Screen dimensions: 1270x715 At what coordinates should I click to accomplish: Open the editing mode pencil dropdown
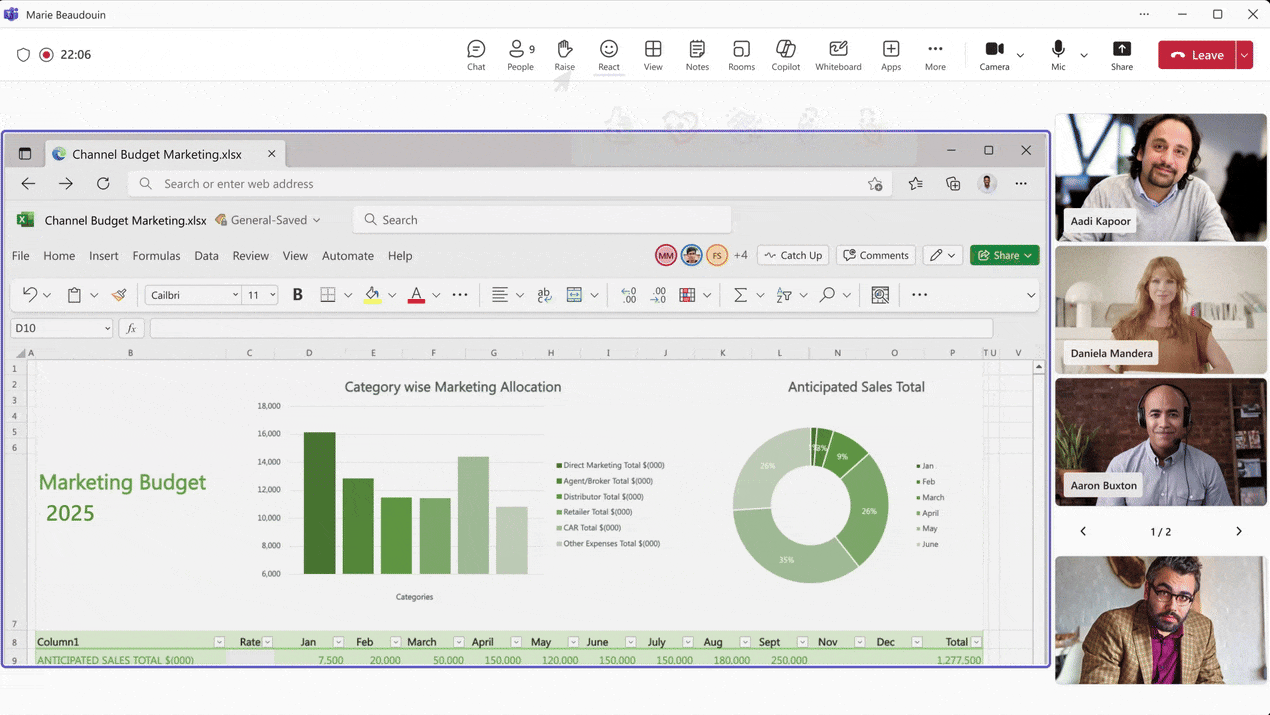click(943, 255)
